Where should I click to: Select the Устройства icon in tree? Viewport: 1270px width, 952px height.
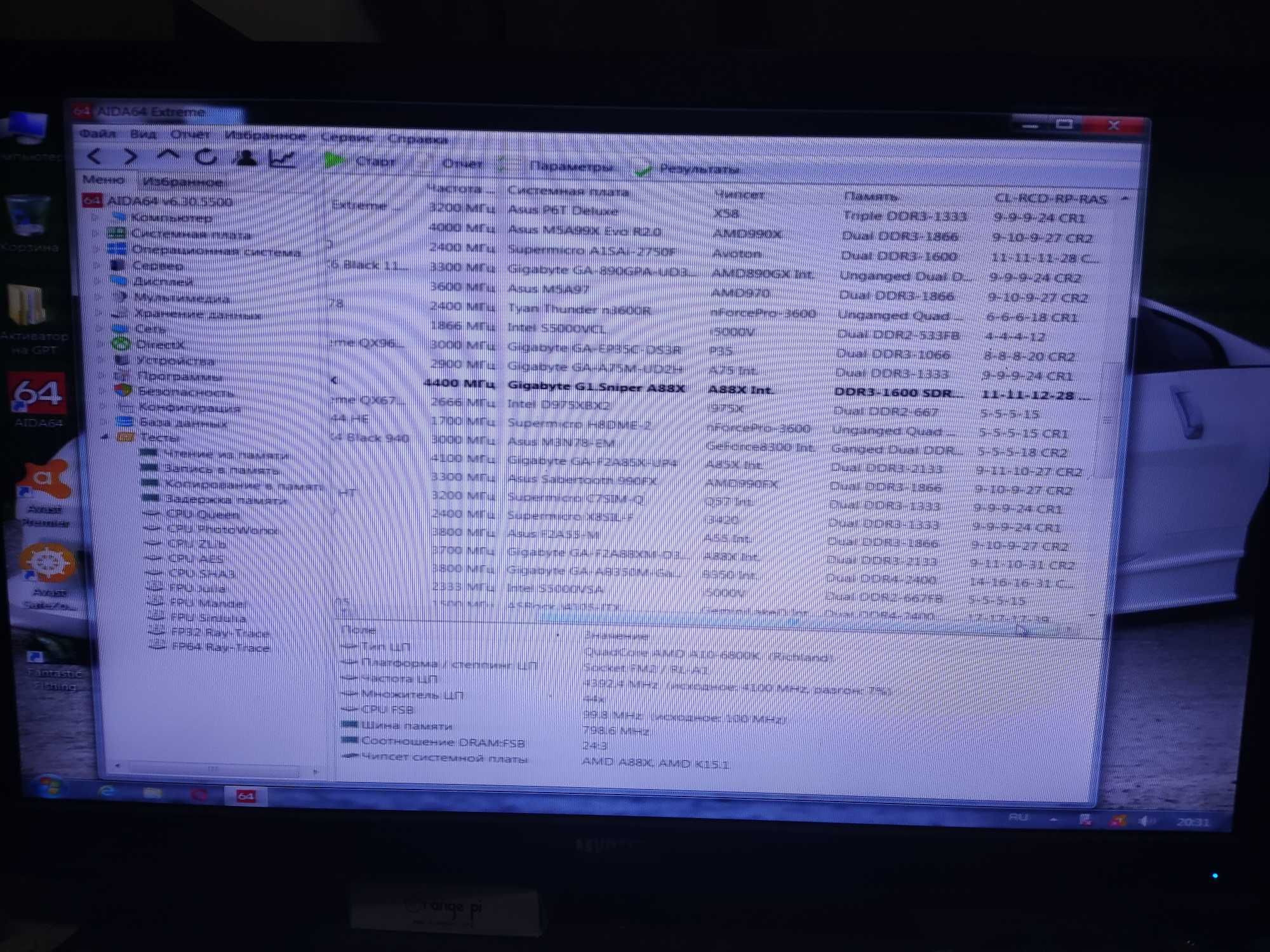pyautogui.click(x=122, y=360)
